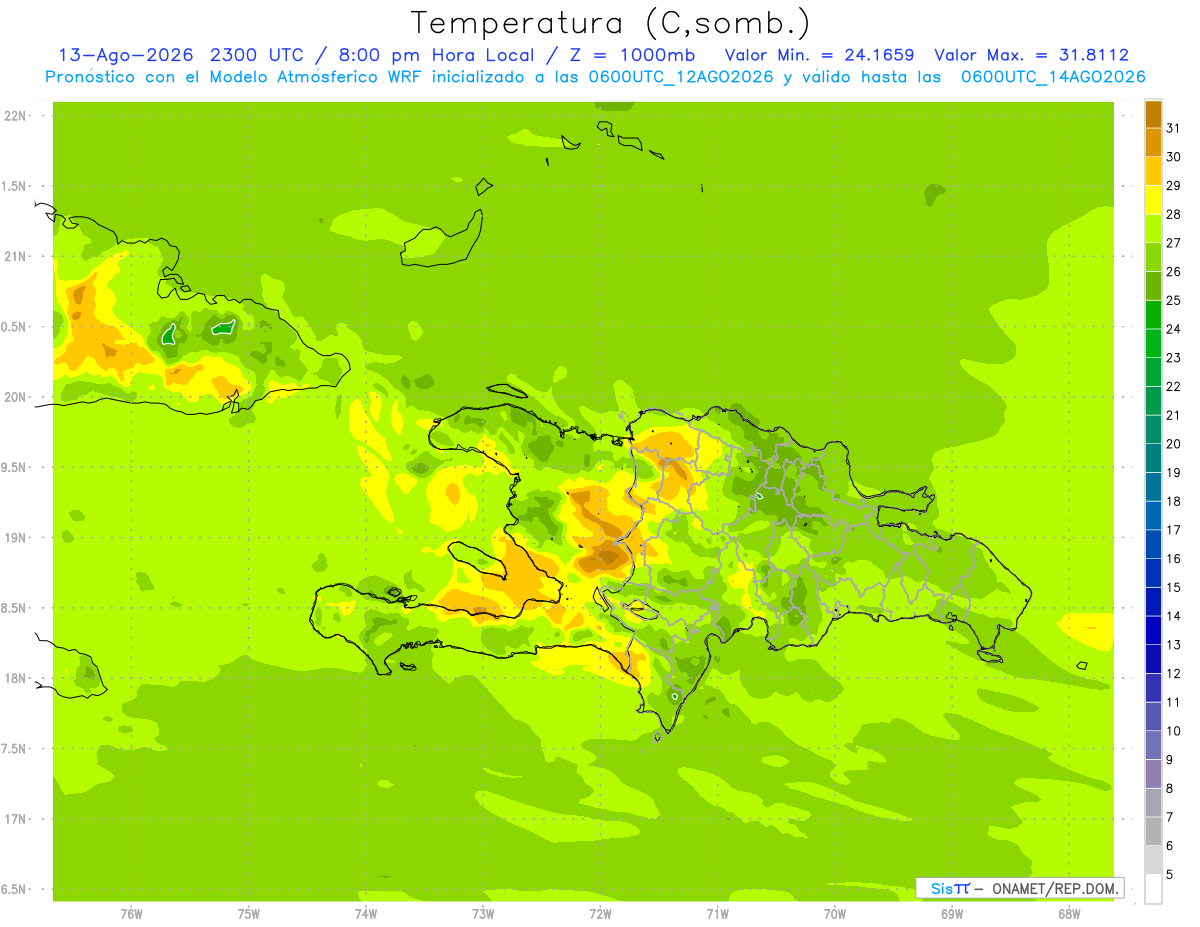The width and height of the screenshot is (1200, 927).
Task: Pick the dark orange swatch above 31
Action: (1153, 114)
